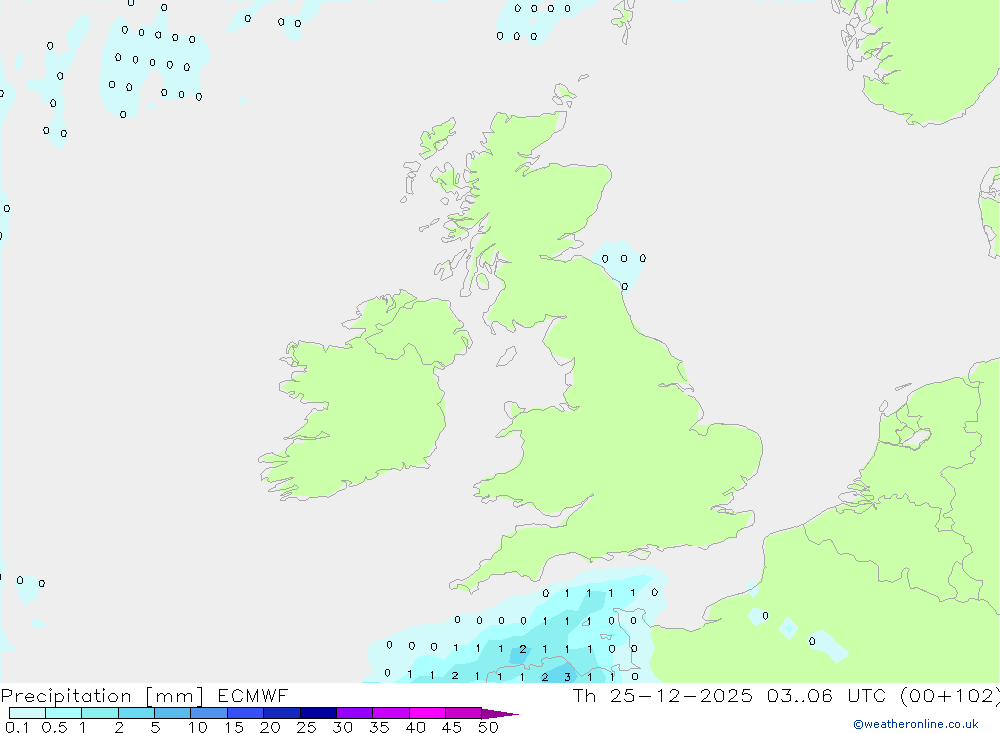The width and height of the screenshot is (1000, 733).
Task: Click the 0.1–0.5 mm lightest cyan legend swatch
Action: pos(27,713)
